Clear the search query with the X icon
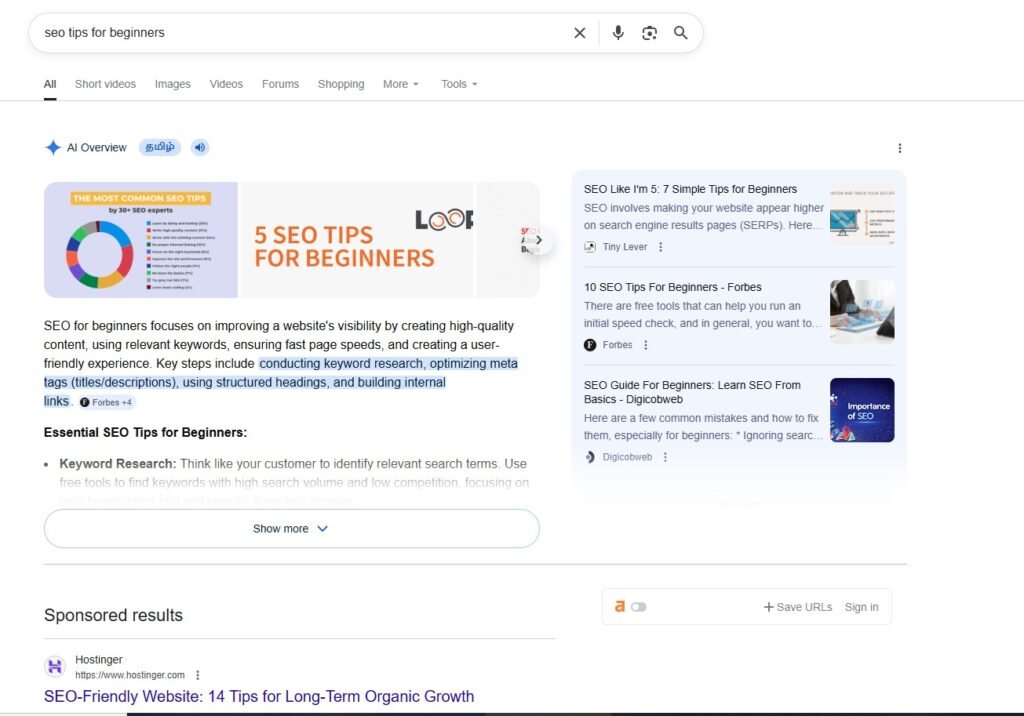 click(579, 32)
